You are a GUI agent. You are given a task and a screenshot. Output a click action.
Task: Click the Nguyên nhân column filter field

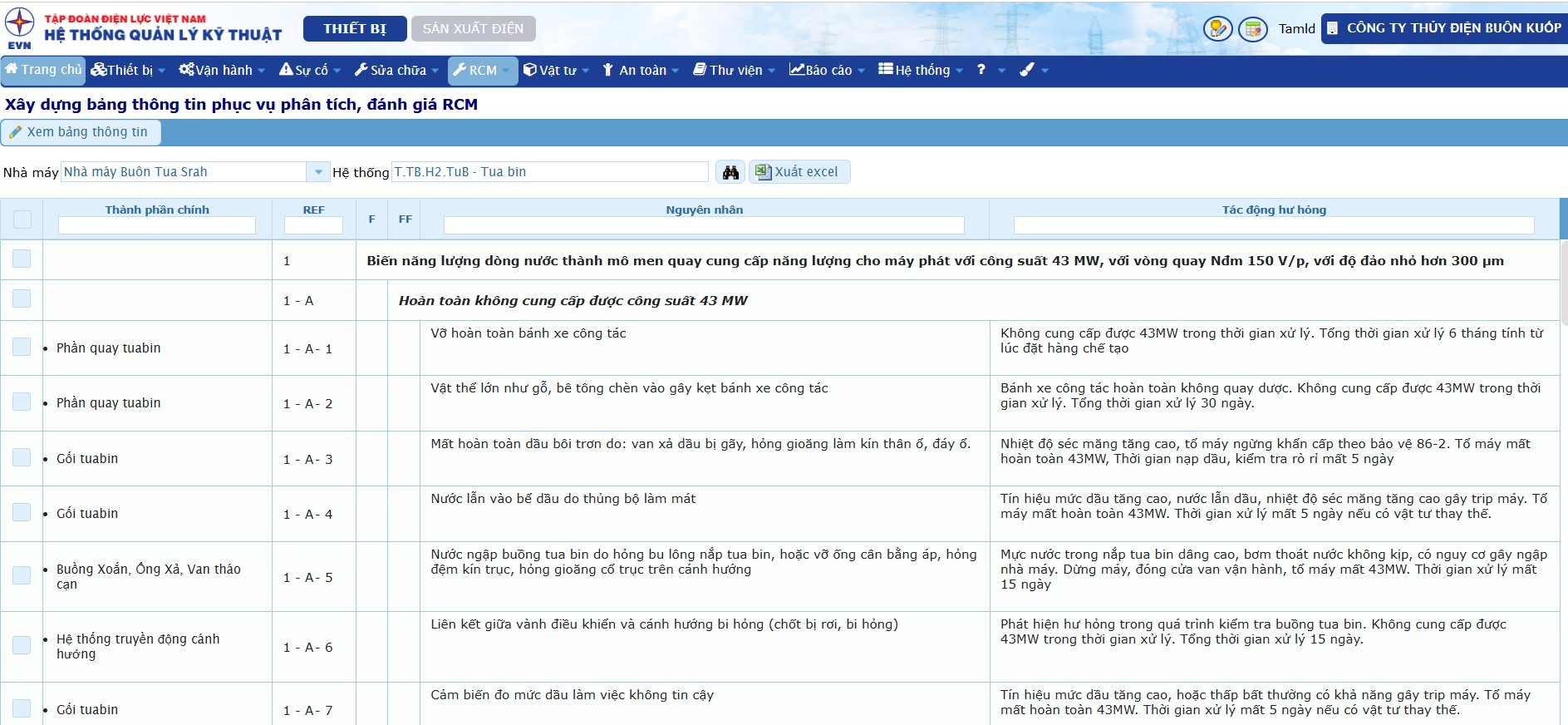pyautogui.click(x=704, y=225)
